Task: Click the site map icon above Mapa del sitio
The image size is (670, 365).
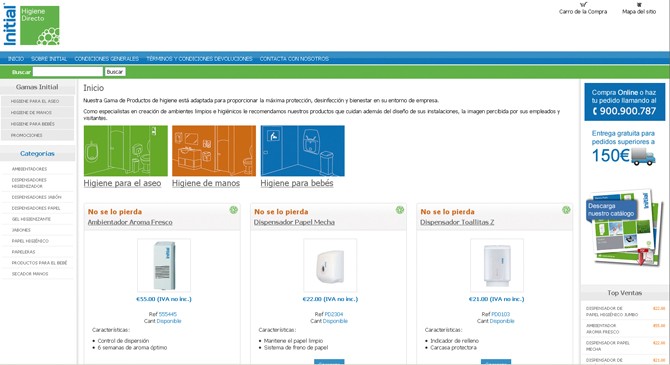Action: [639, 4]
